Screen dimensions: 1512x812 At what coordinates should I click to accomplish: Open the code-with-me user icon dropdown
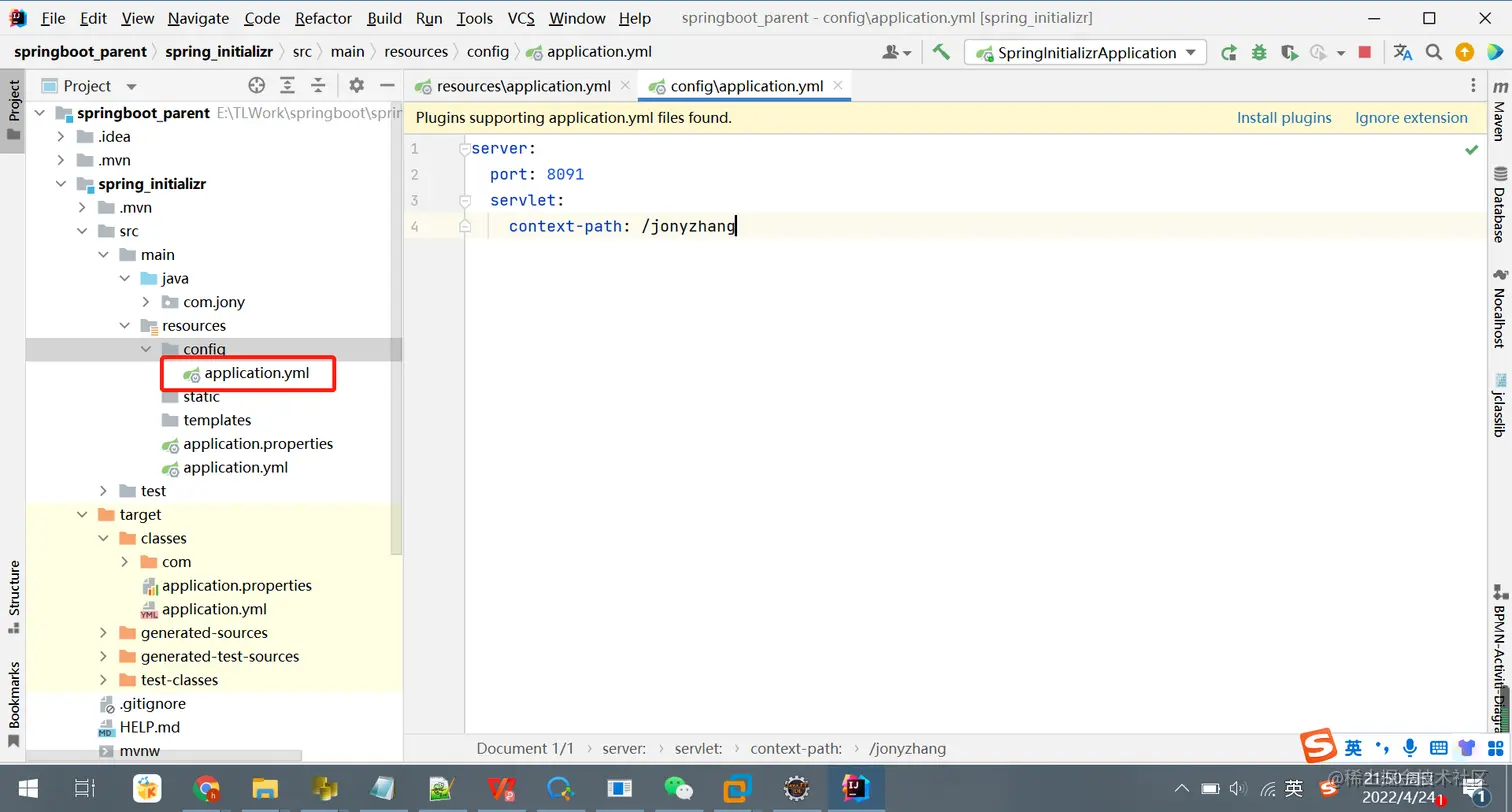[x=897, y=52]
